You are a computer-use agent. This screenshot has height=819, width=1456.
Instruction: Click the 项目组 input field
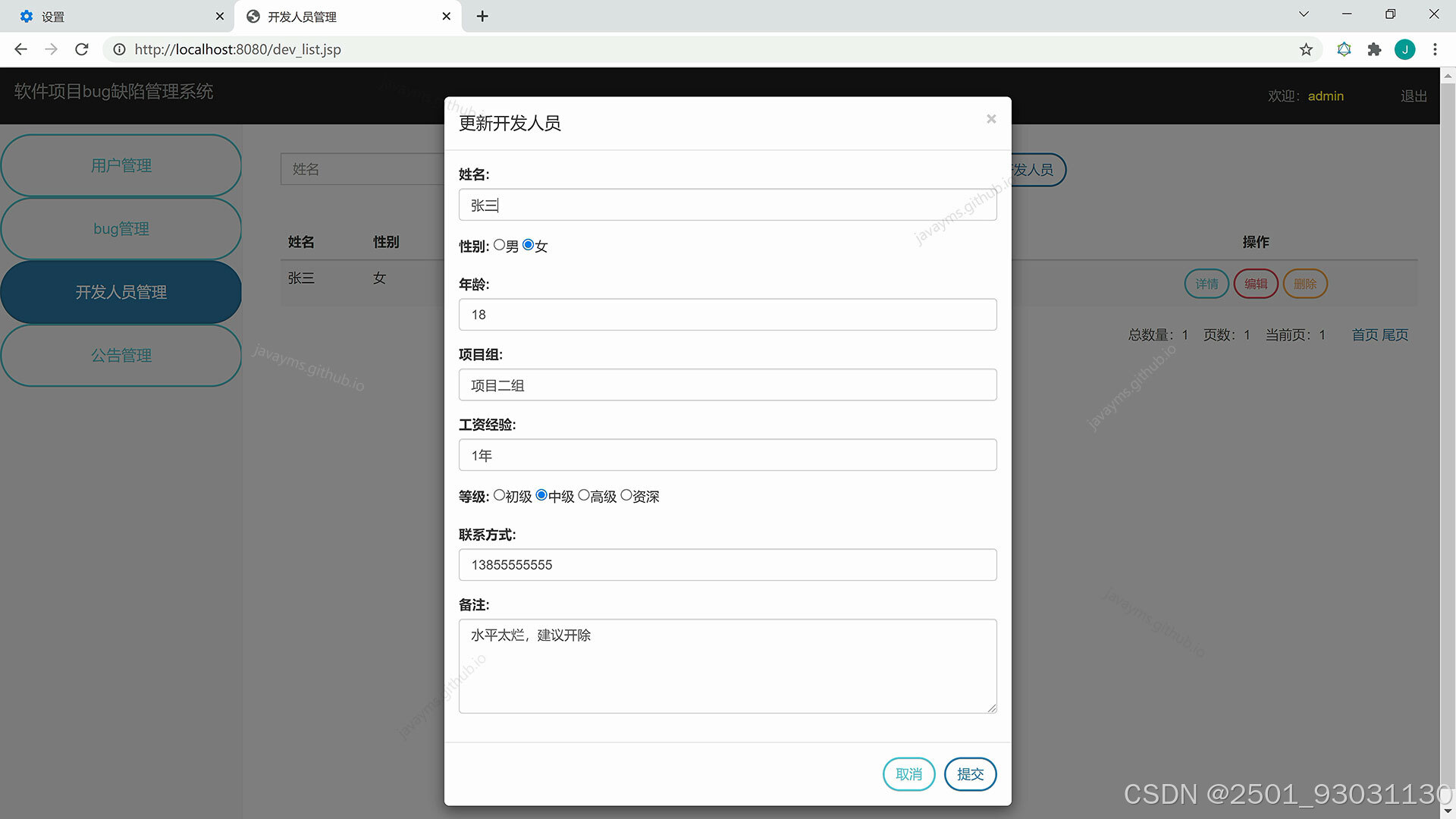coord(728,385)
